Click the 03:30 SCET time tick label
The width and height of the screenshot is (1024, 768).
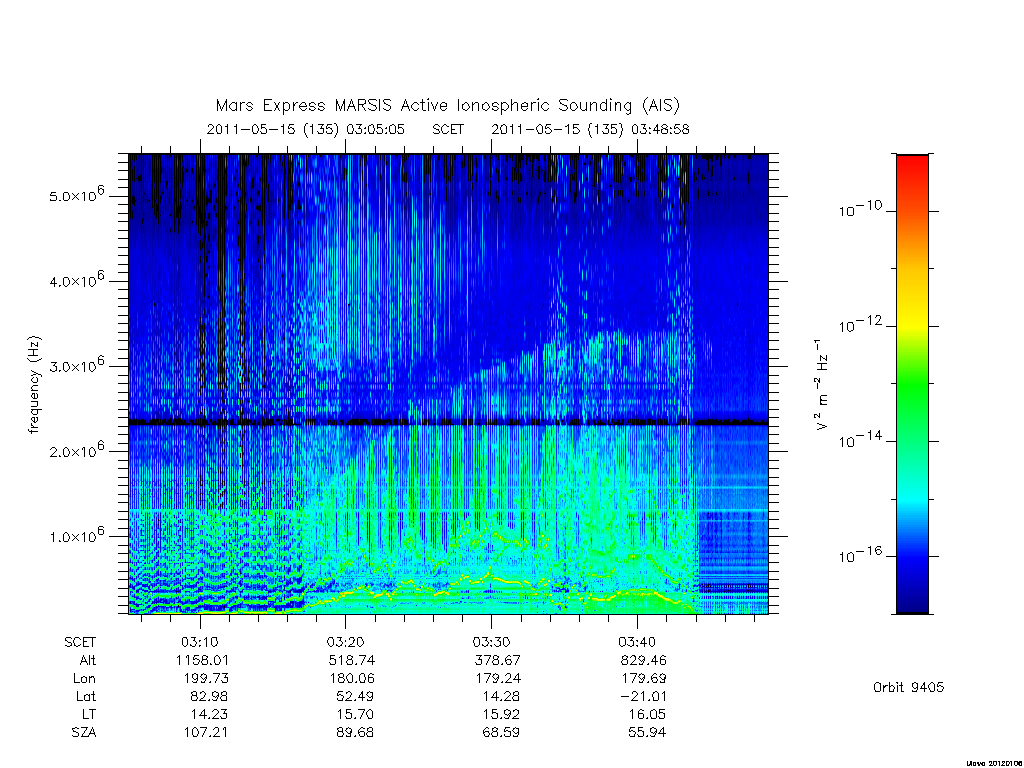(491, 642)
